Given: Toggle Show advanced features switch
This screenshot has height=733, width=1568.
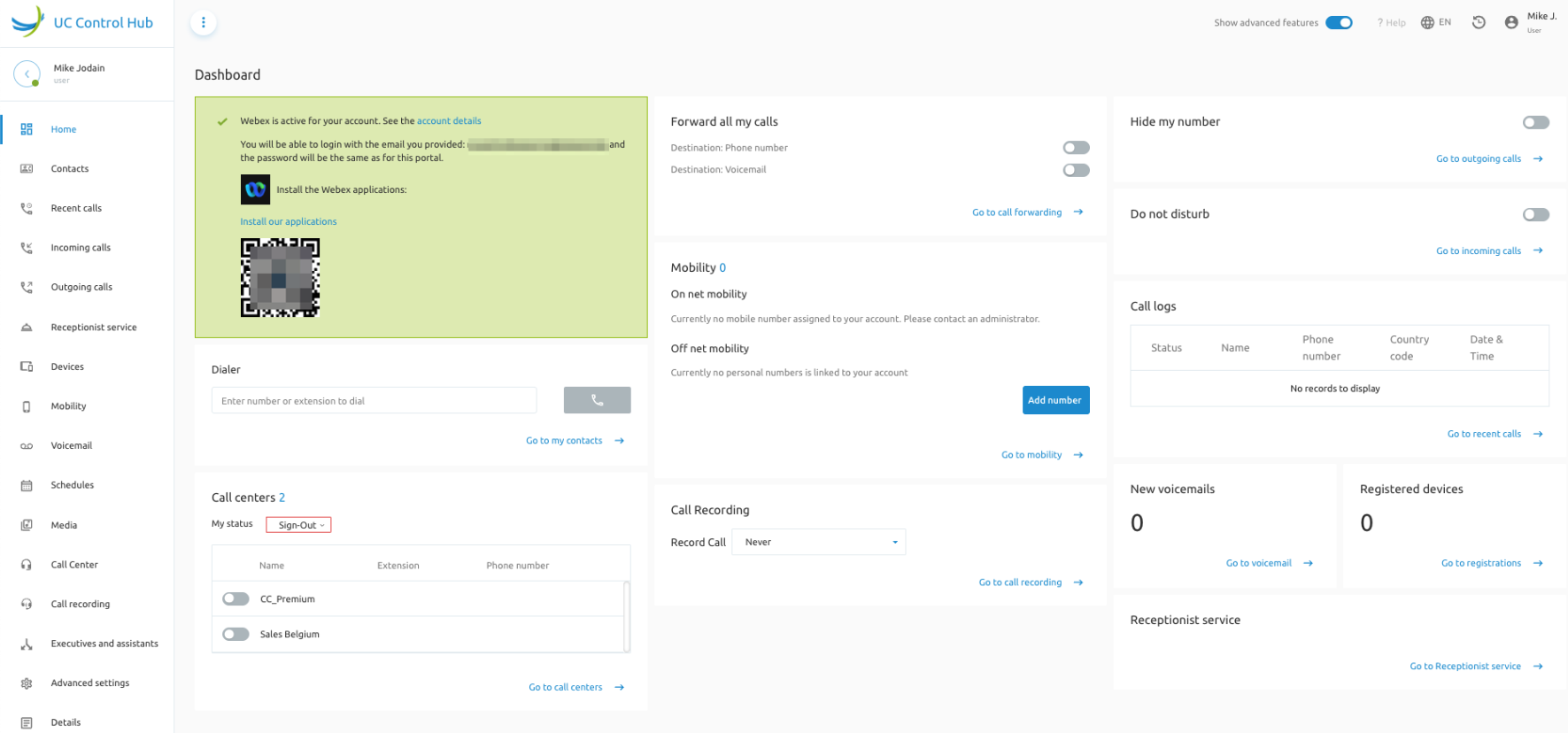Looking at the screenshot, I should [x=1339, y=23].
